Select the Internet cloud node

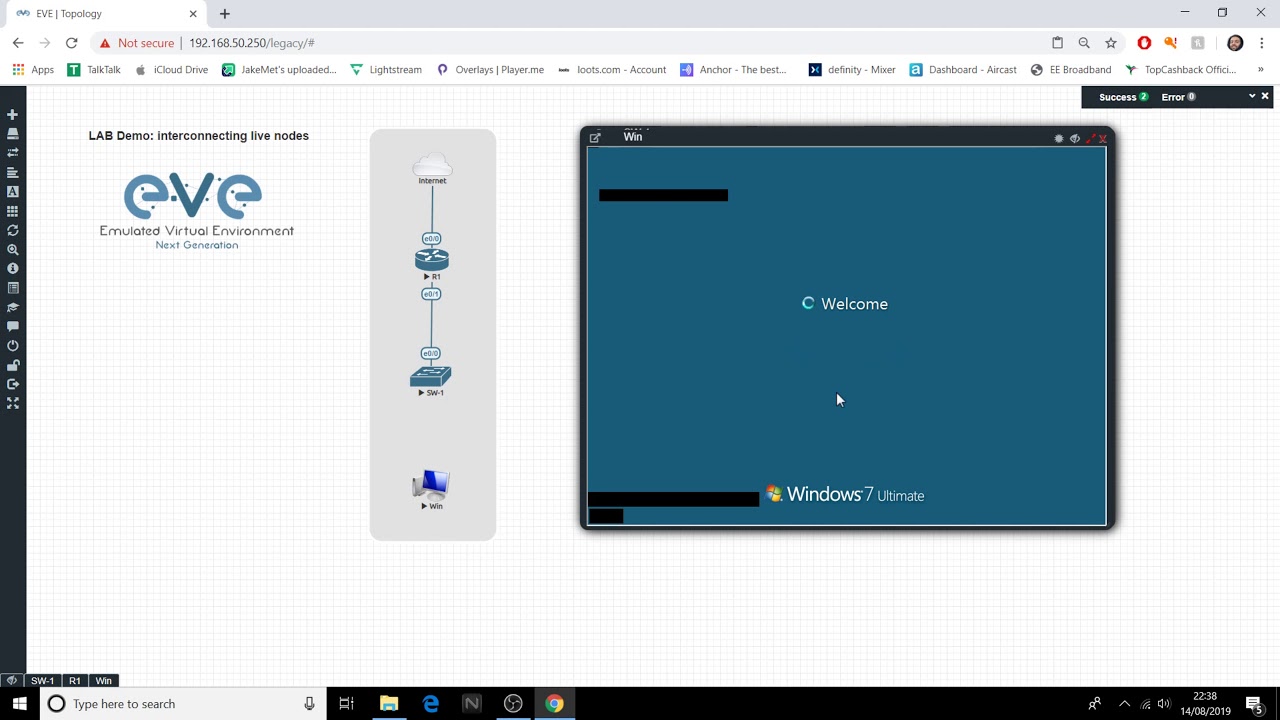click(x=432, y=166)
